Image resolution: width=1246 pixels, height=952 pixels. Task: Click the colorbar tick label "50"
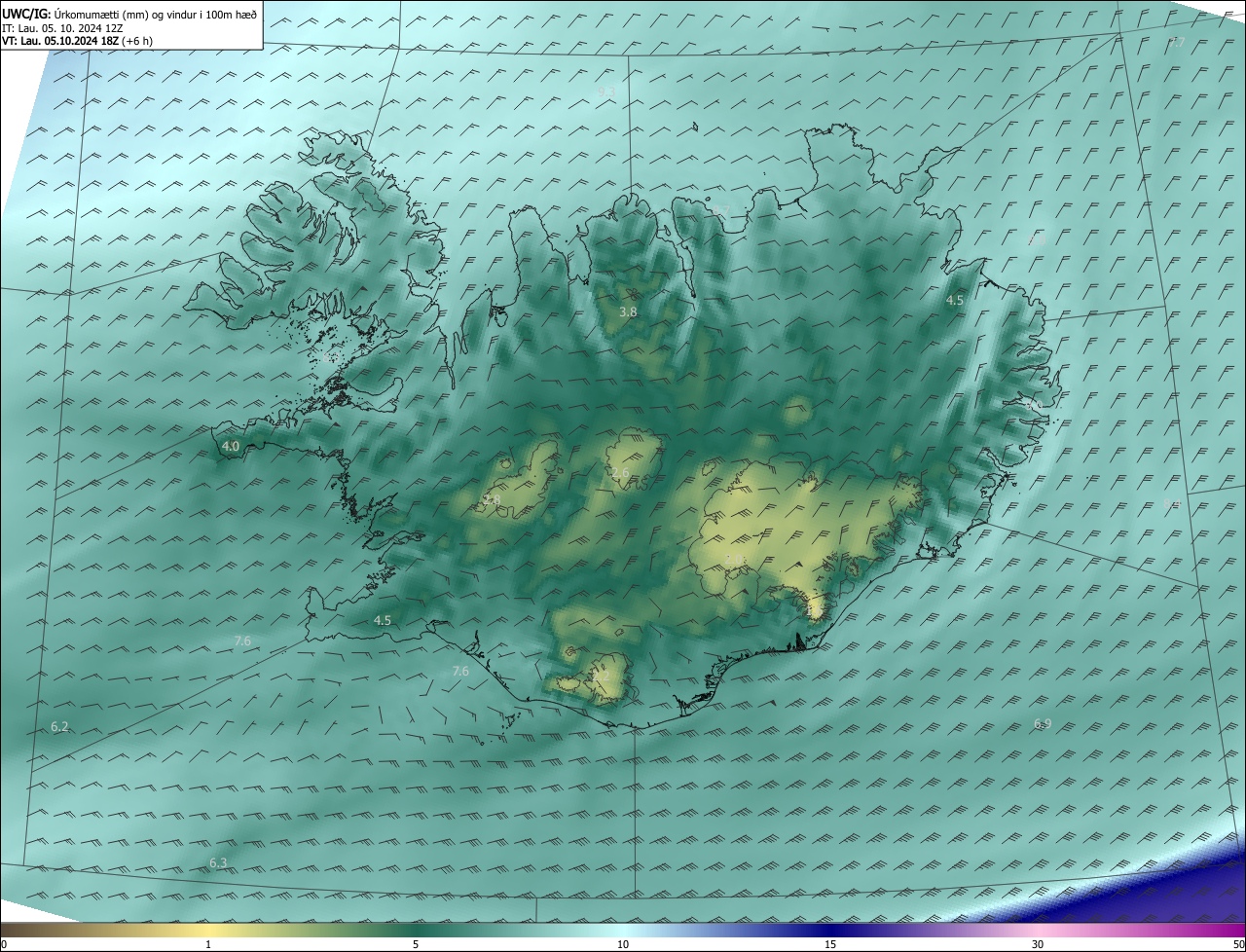(x=1239, y=945)
